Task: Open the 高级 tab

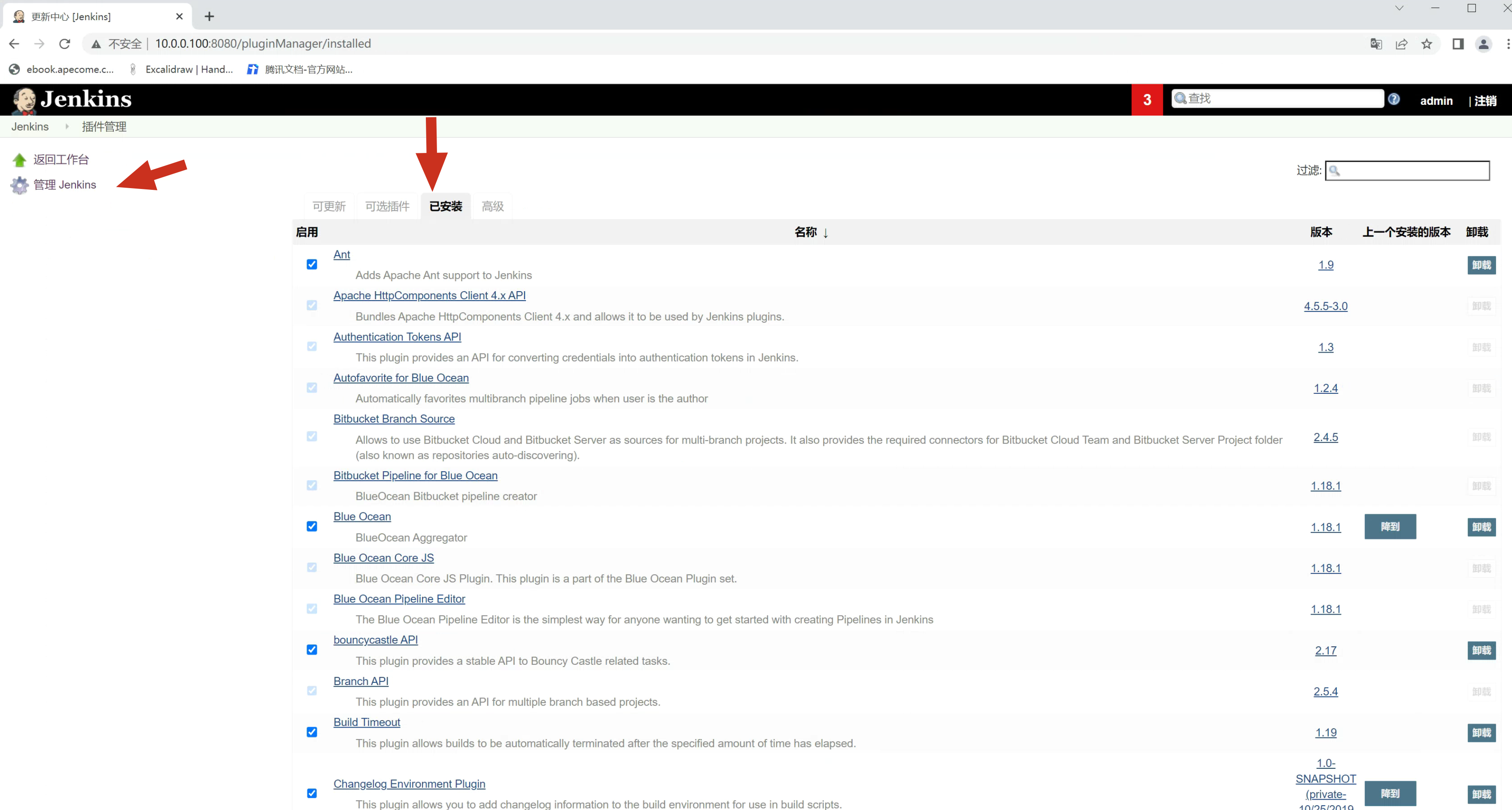Action: click(492, 206)
